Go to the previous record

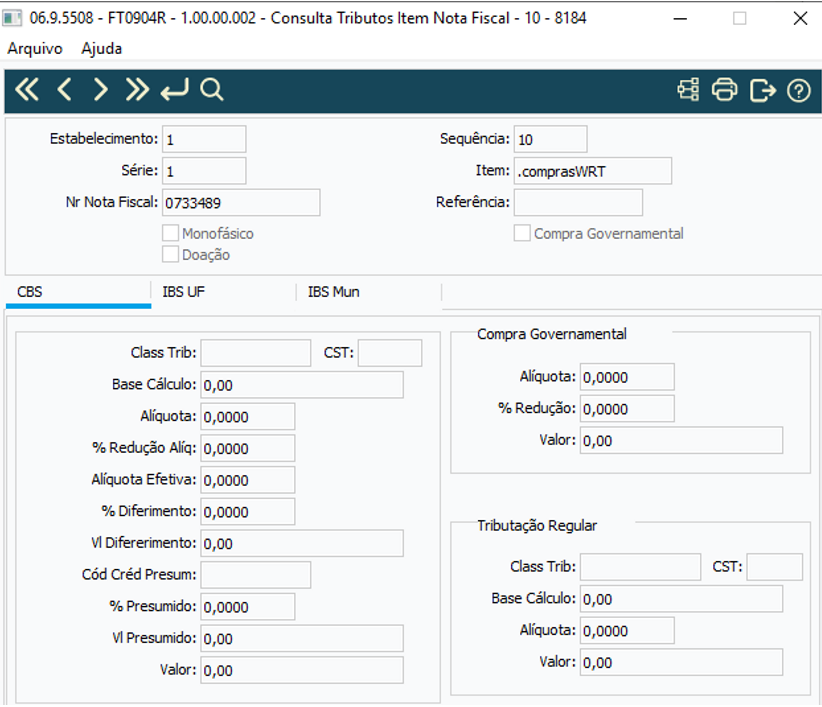pyautogui.click(x=64, y=90)
